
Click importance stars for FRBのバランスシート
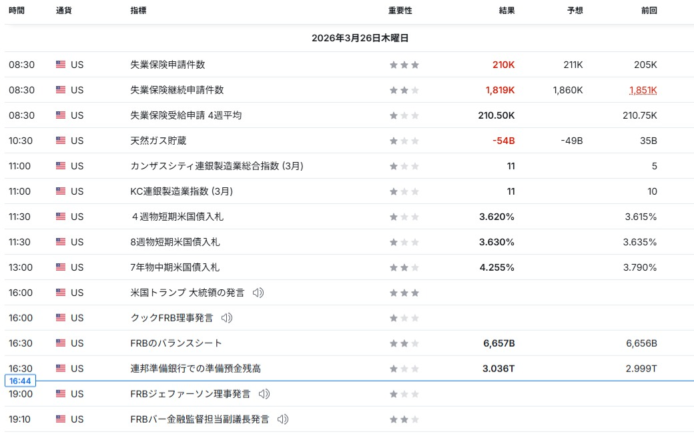(404, 344)
